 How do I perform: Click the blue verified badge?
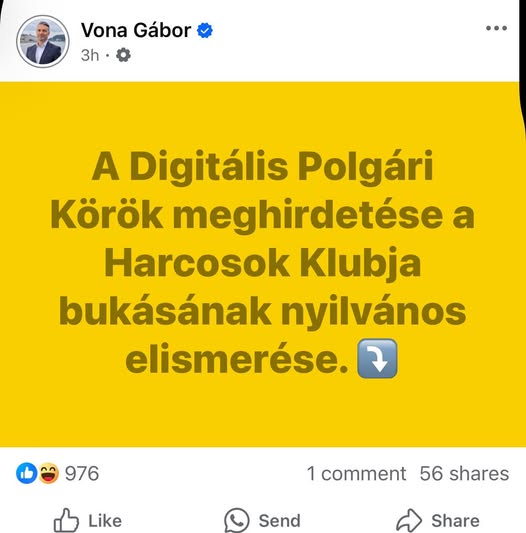pos(205,31)
